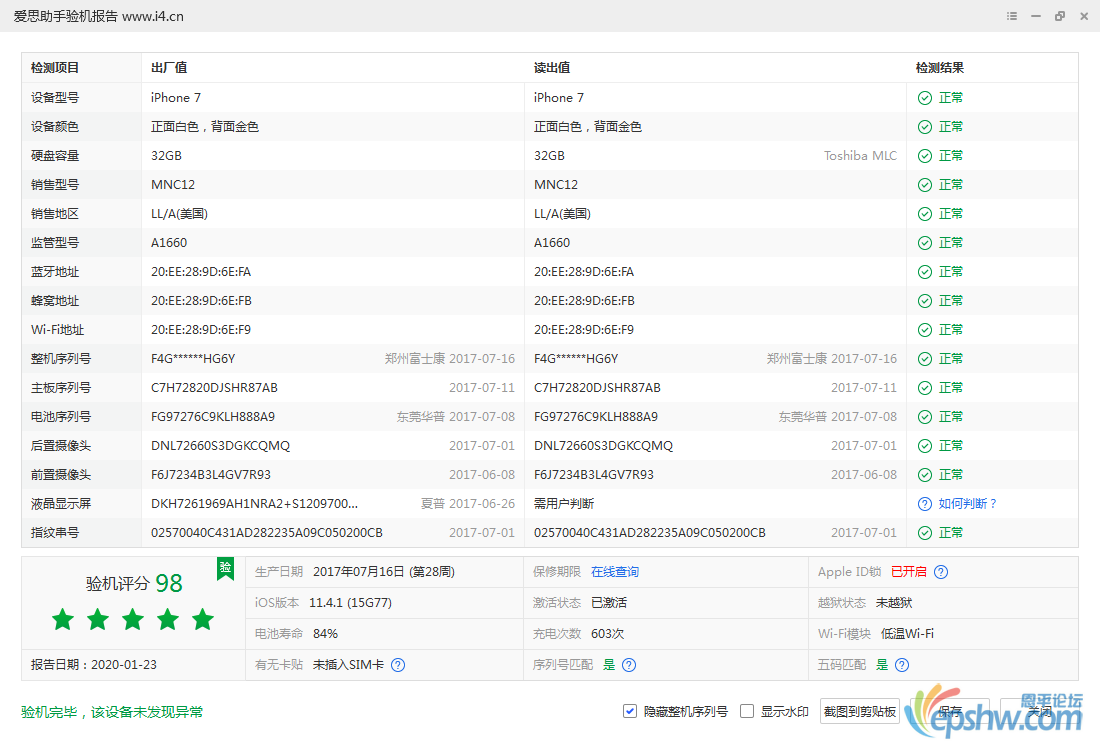
Task: Click the 设备颜色 正常 check icon
Action: click(x=925, y=126)
